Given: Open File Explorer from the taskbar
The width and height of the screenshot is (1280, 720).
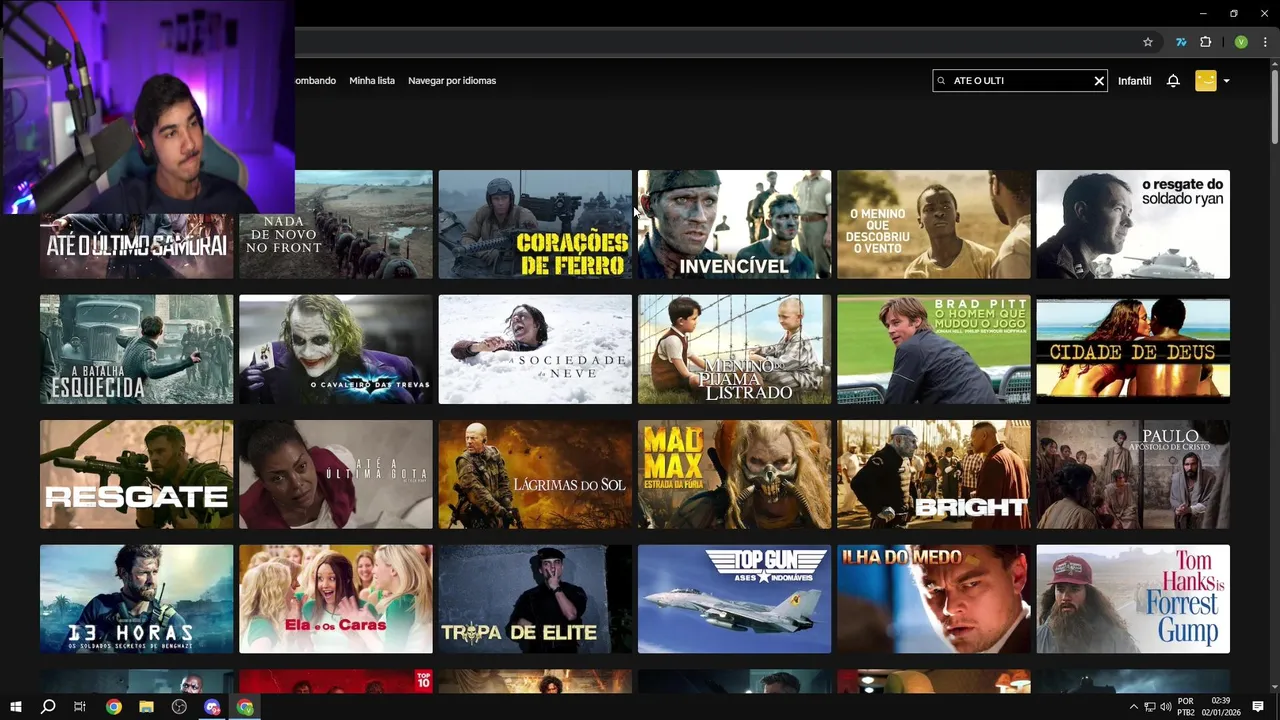Looking at the screenshot, I should pos(146,707).
